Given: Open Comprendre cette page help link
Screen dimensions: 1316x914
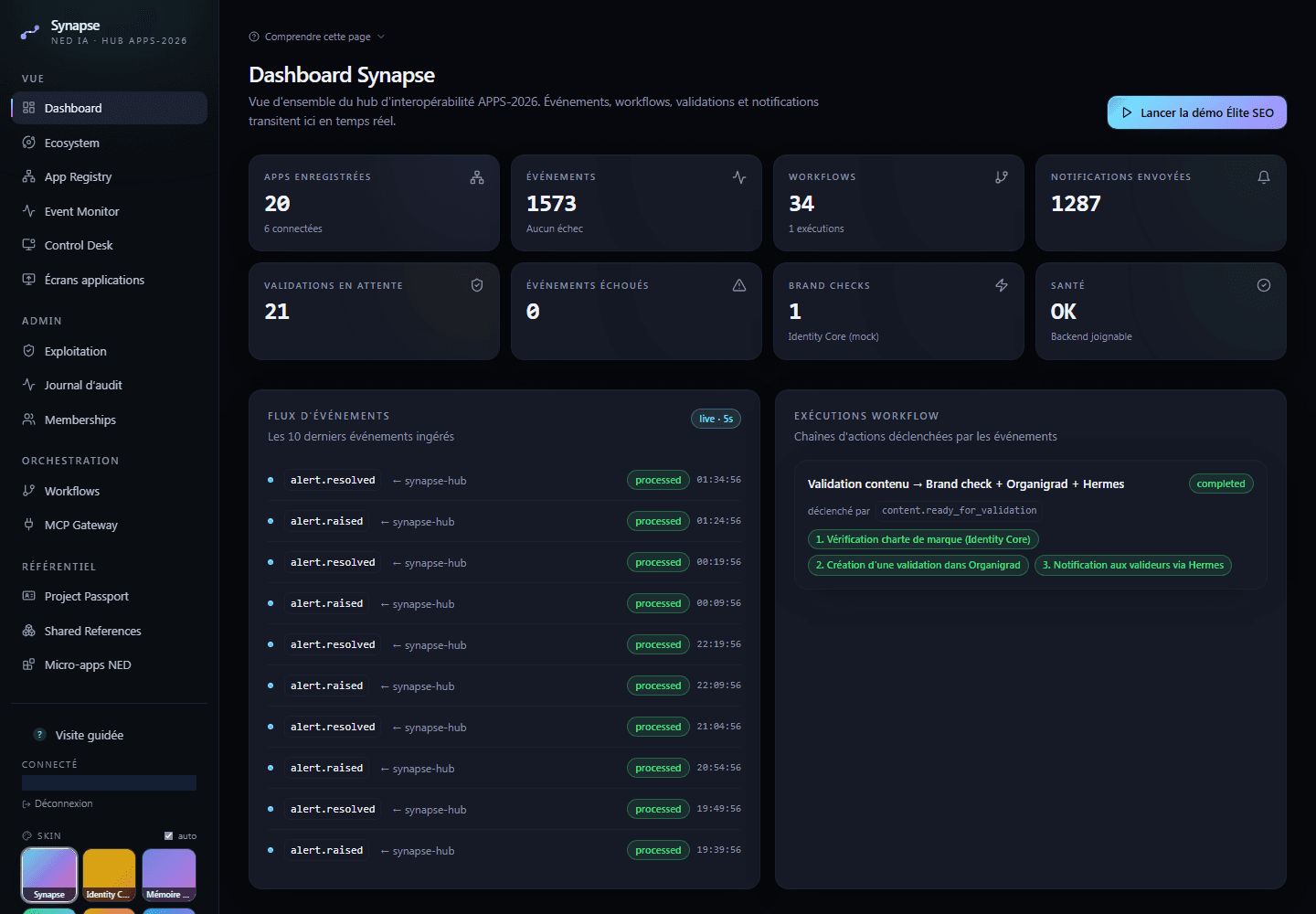Looking at the screenshot, I should [317, 37].
